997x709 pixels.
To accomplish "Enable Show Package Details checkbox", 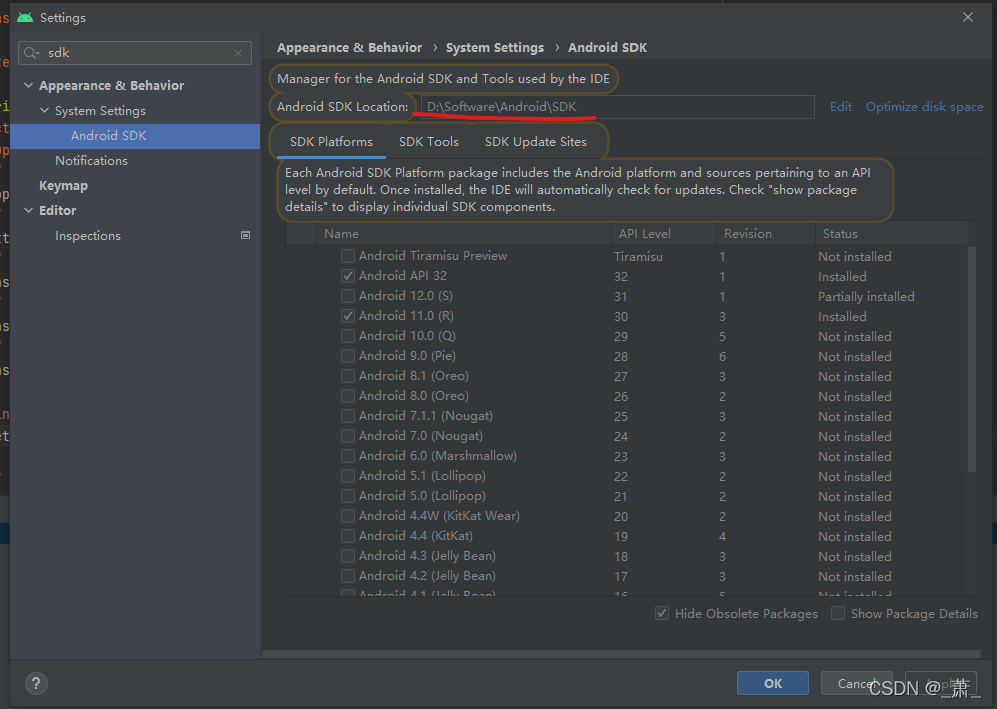I will pos(838,614).
